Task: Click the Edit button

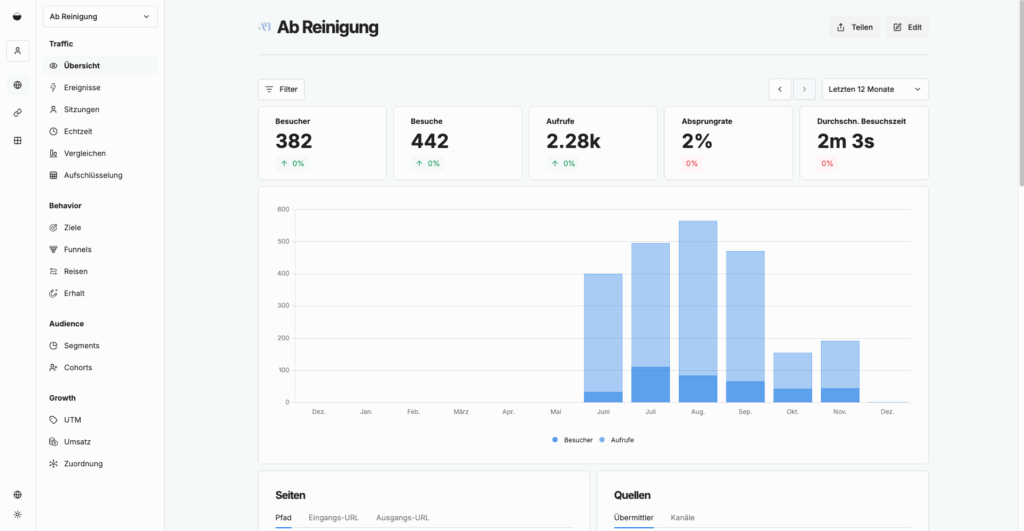Action: pos(907,27)
